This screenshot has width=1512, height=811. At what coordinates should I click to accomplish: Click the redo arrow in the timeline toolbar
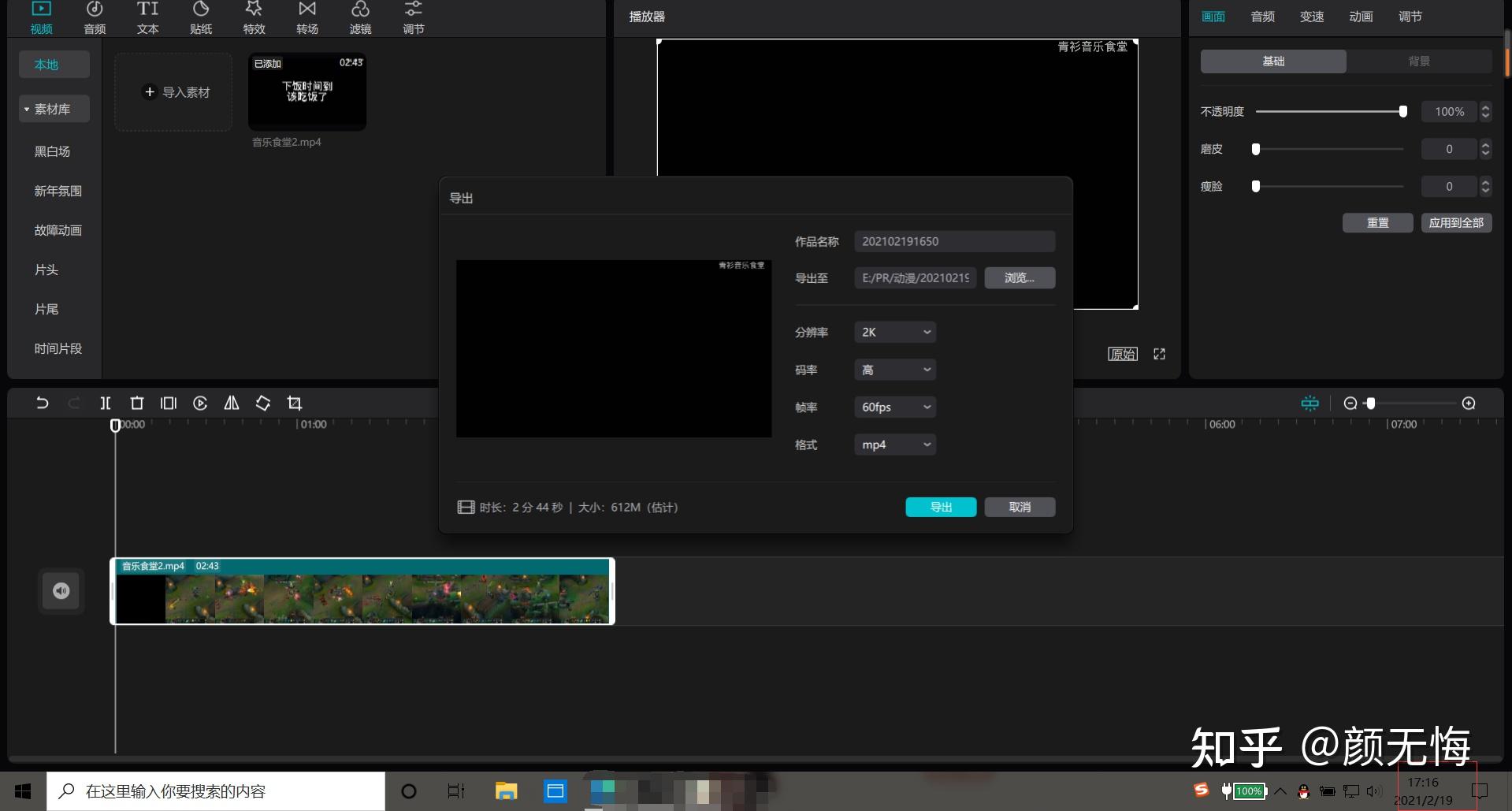[74, 404]
